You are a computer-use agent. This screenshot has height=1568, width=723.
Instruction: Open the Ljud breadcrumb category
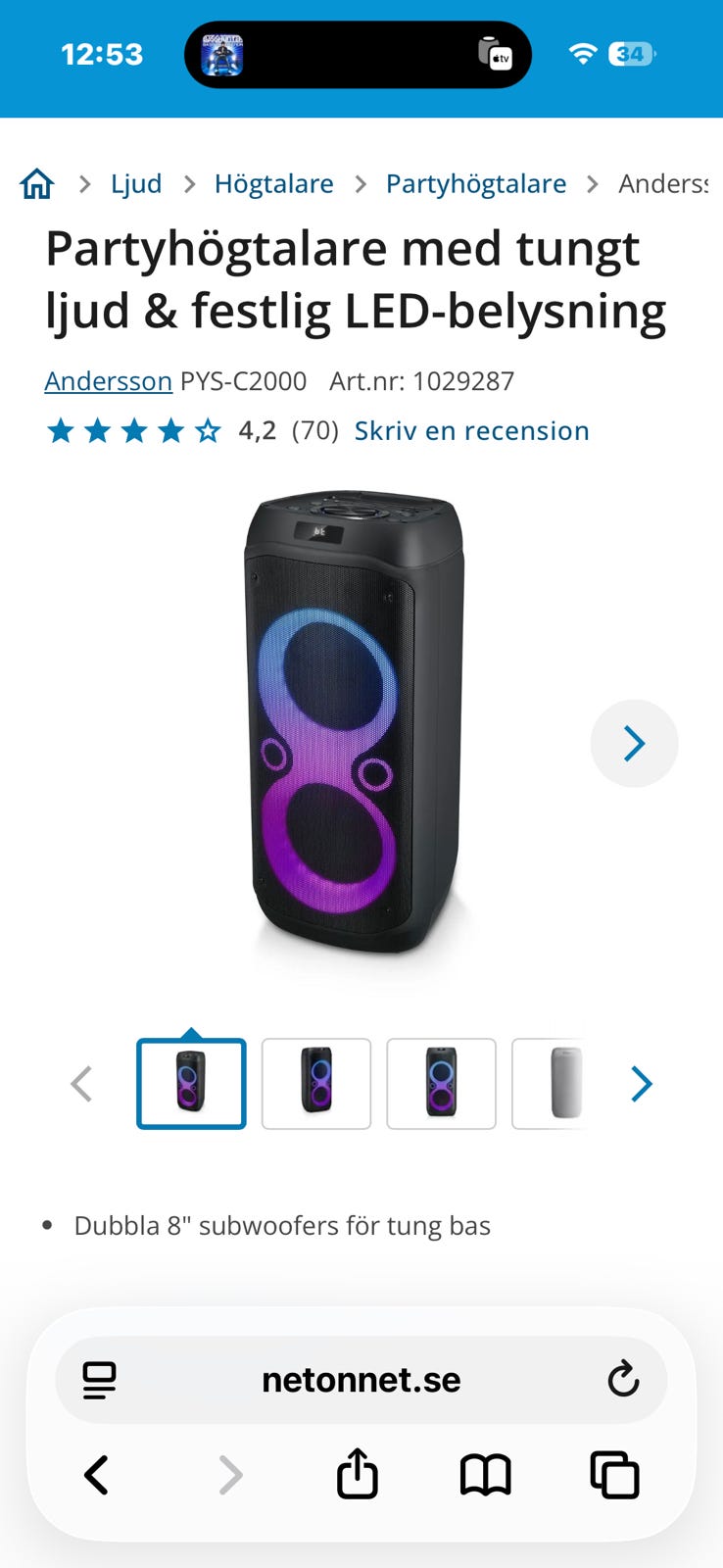pyautogui.click(x=136, y=183)
